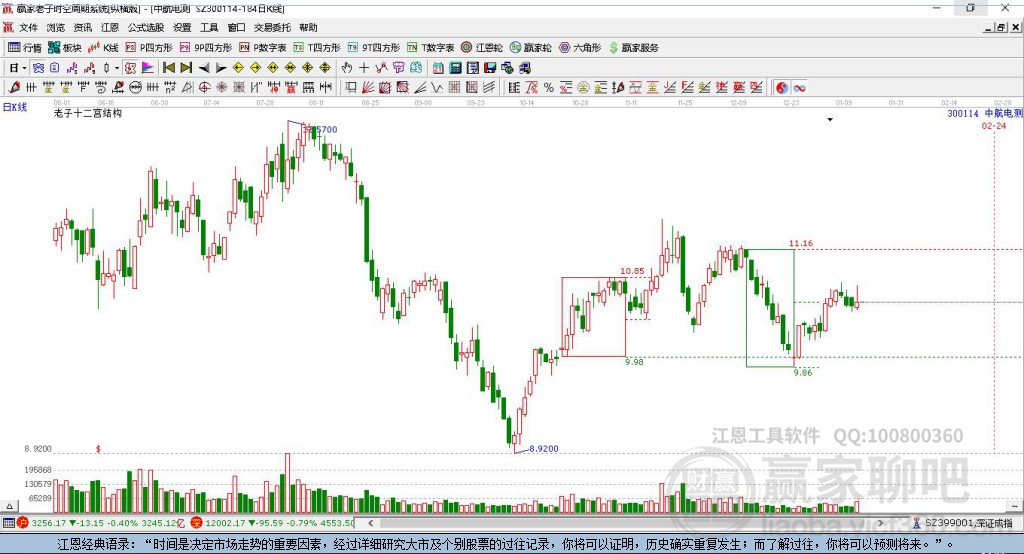Screen dimensions: 1024x554
Task: Select the parallel channel lines tool
Action: (x=489, y=88)
